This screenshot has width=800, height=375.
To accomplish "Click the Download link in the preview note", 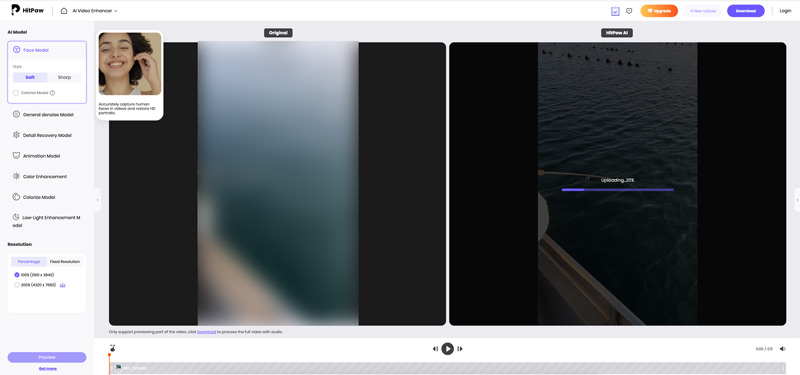I will coord(207,332).
